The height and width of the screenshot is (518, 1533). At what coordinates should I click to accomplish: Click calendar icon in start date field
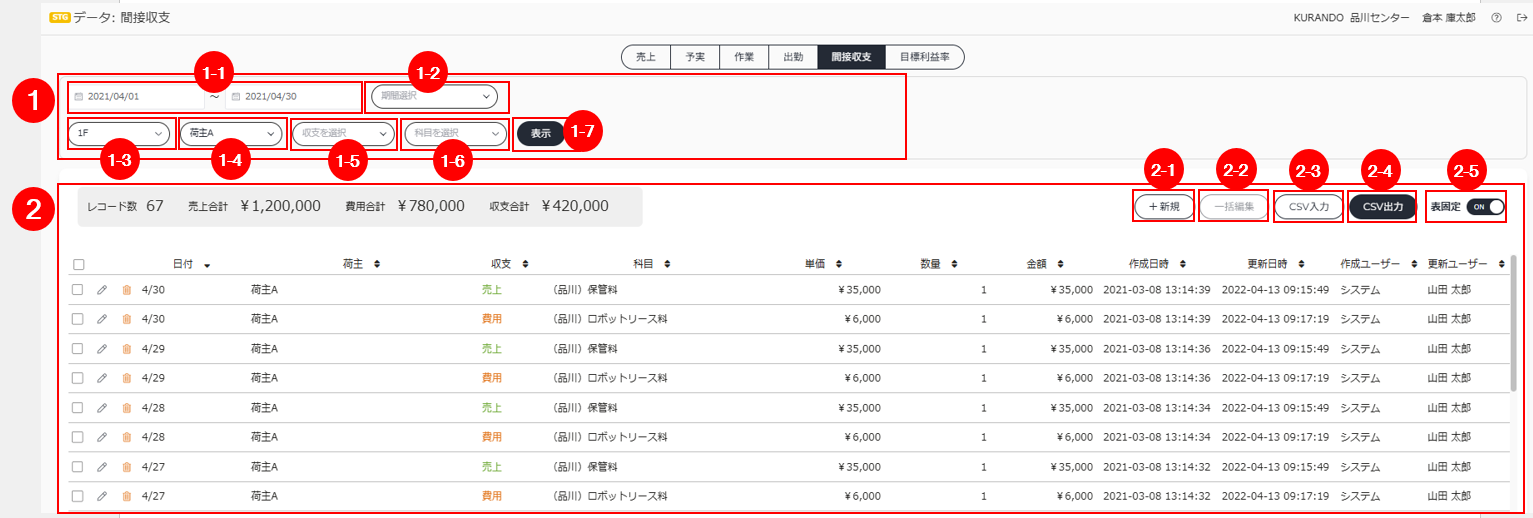[x=79, y=97]
